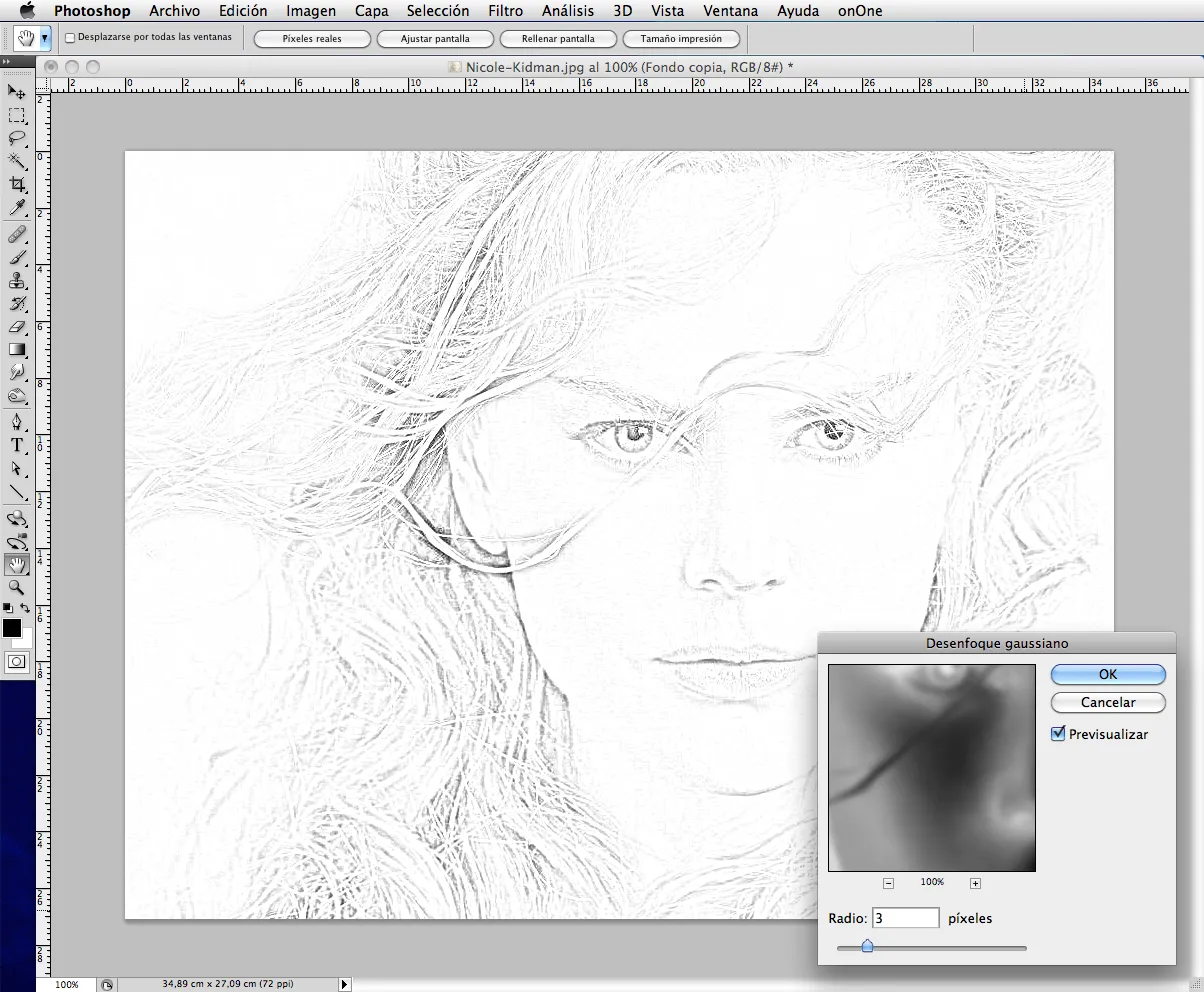This screenshot has height=992, width=1204.
Task: Click the Rellenar pantalla button
Action: click(559, 39)
